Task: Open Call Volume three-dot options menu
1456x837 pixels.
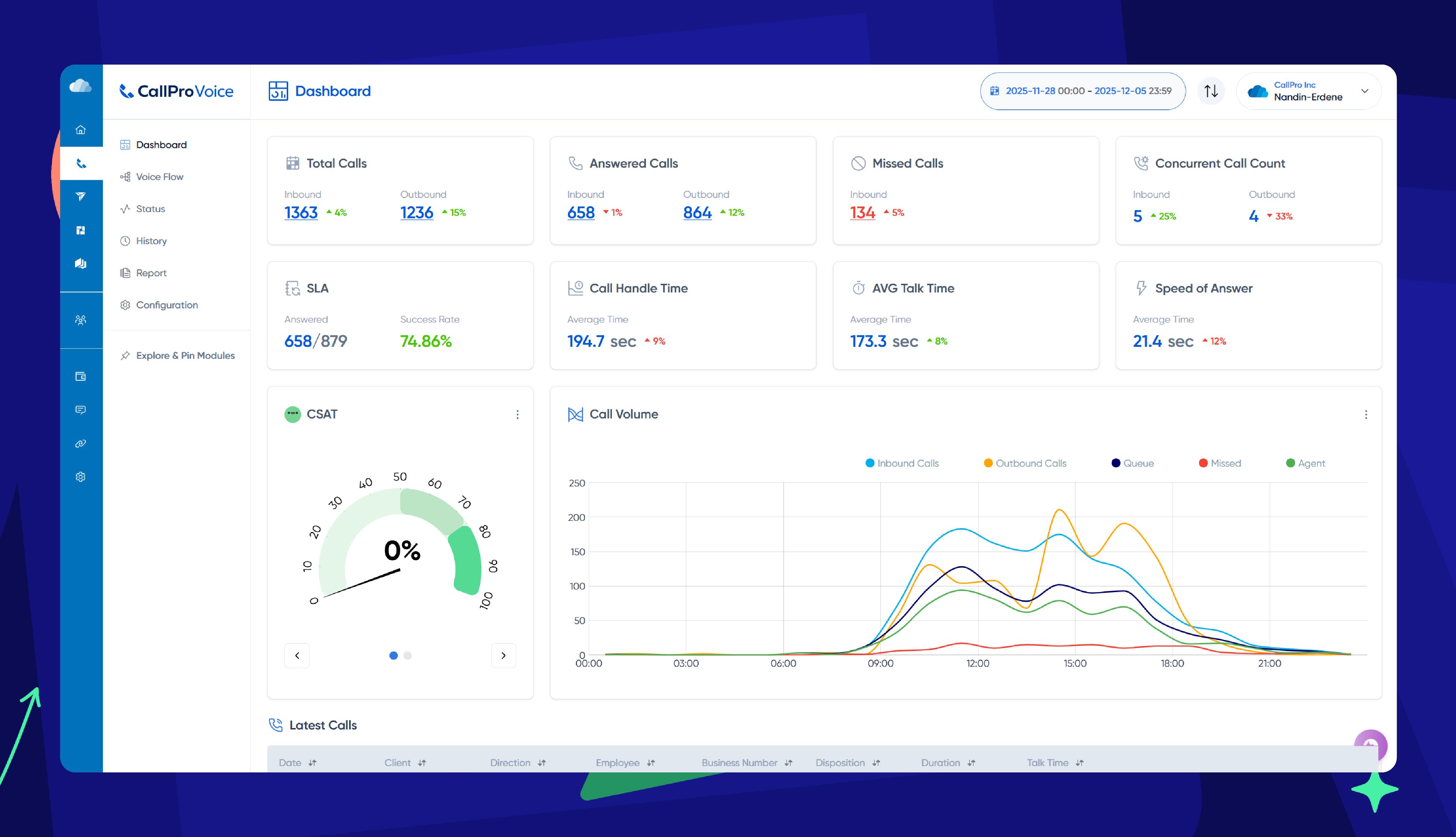Action: (x=1366, y=414)
